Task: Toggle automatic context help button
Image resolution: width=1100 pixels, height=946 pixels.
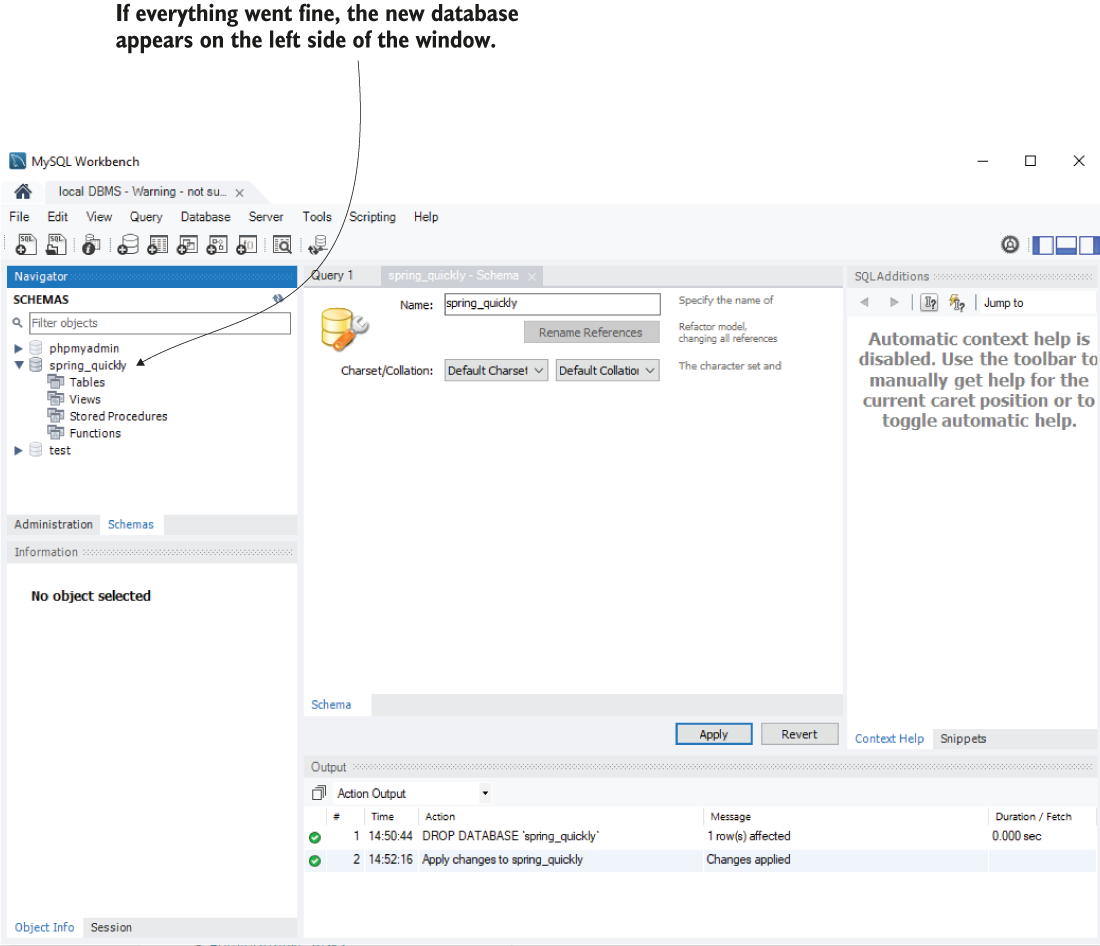Action: [957, 303]
